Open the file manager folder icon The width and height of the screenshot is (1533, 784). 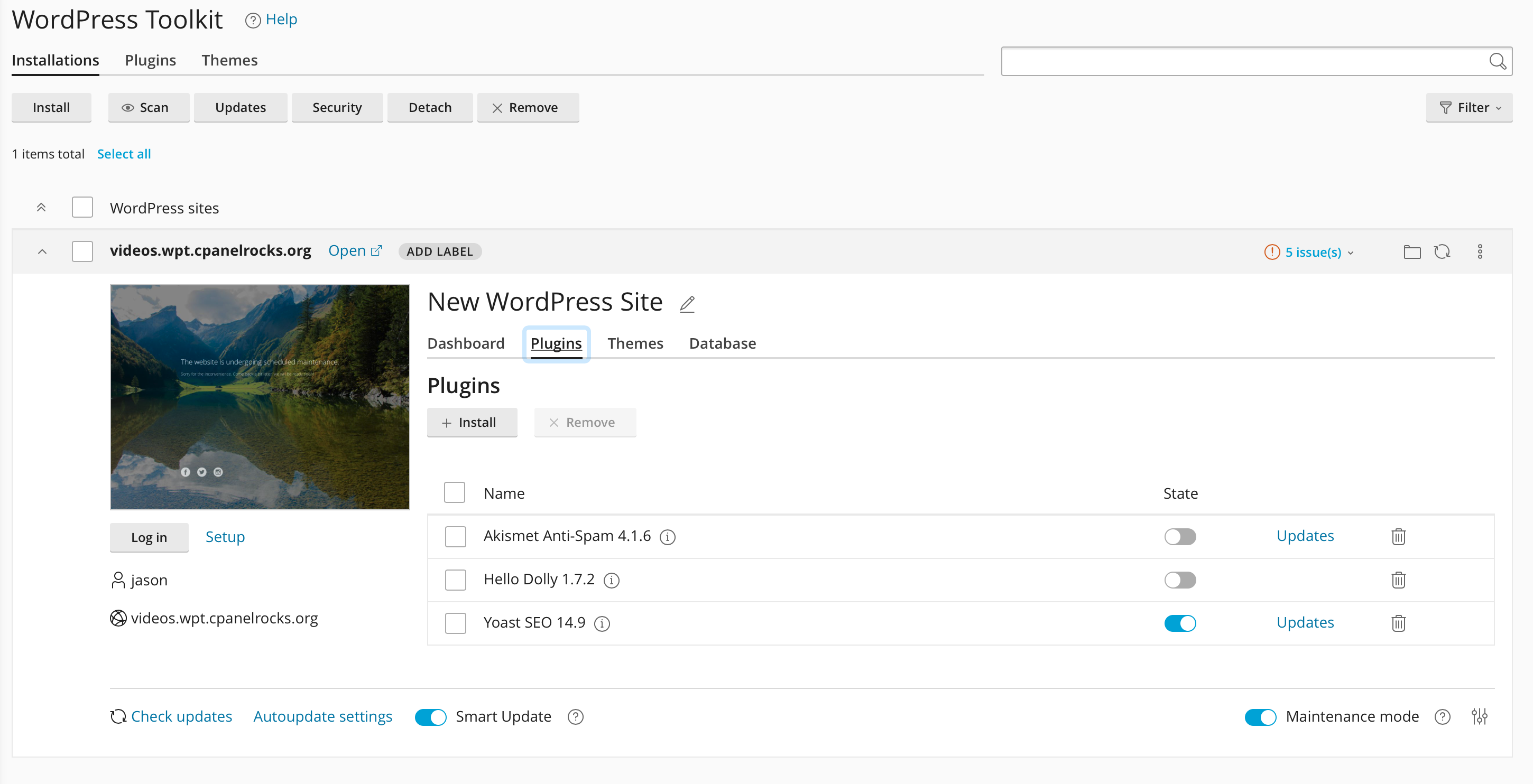[1411, 251]
